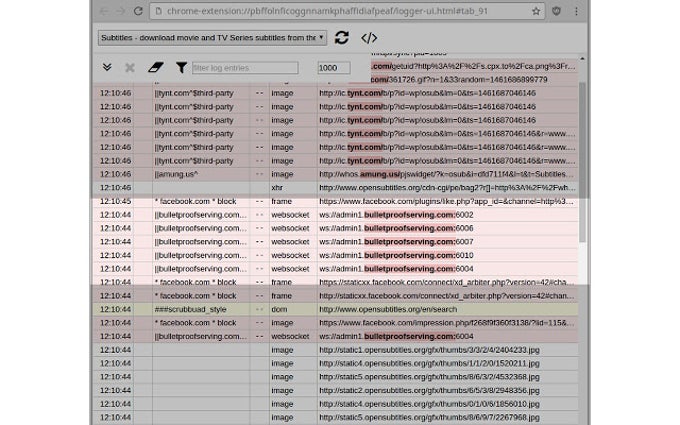The height and width of the screenshot is (425, 680).
Task: Focus the filter log entries field
Action: click(245, 68)
